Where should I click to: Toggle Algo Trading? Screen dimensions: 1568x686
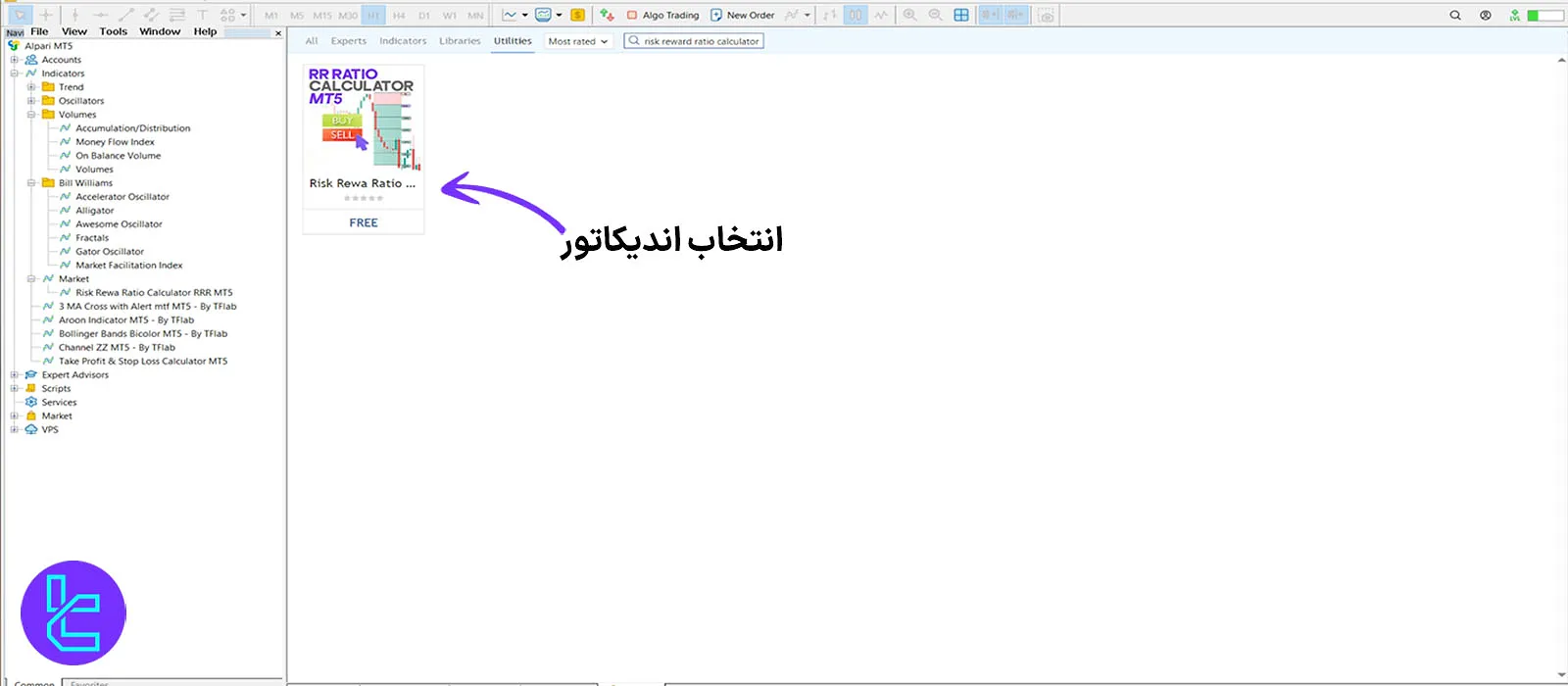662,15
